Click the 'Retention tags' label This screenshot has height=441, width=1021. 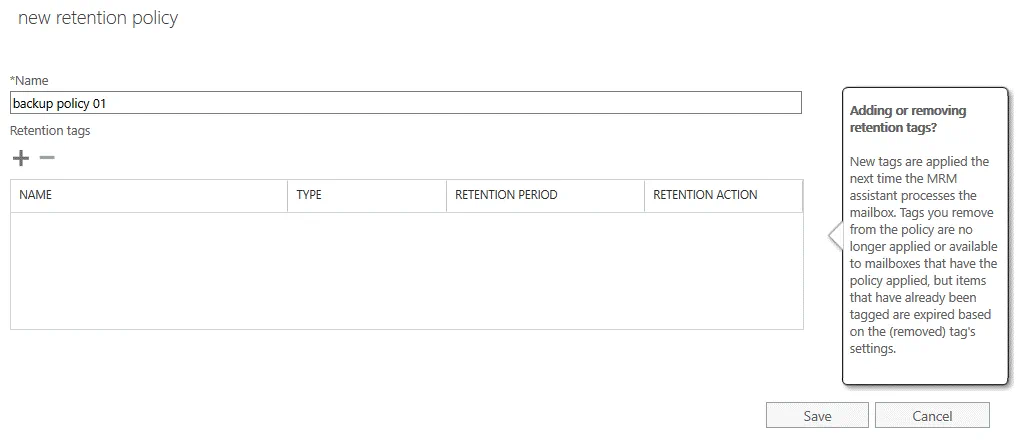click(50, 130)
